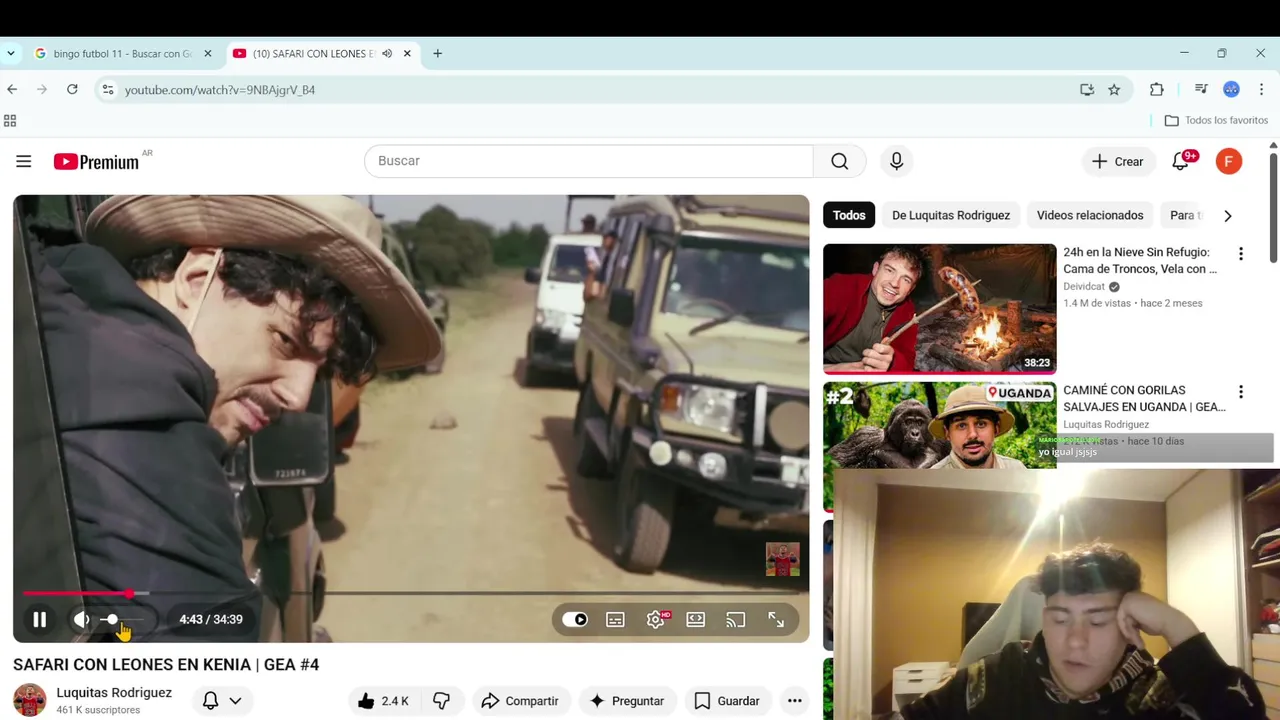Close the bingo futbol 11 tab
The width and height of the screenshot is (1280, 720).
coord(208,53)
